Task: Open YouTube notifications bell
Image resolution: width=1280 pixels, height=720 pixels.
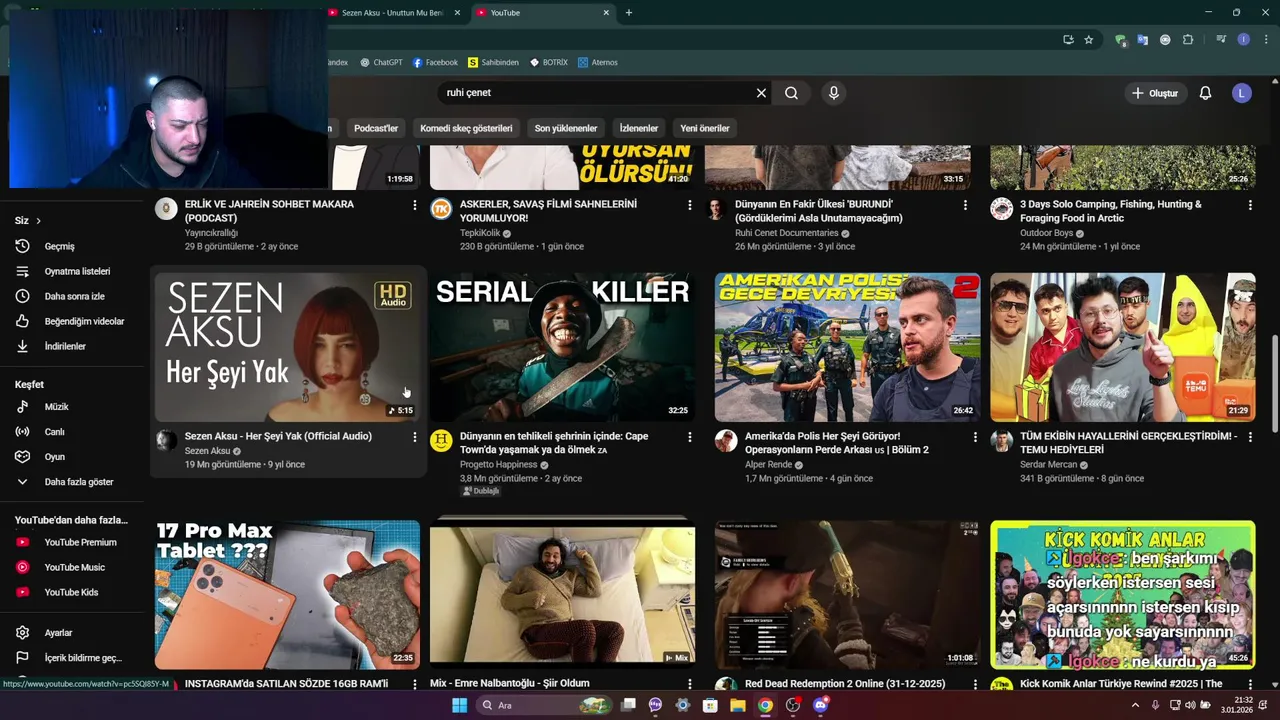Action: pos(1205,93)
